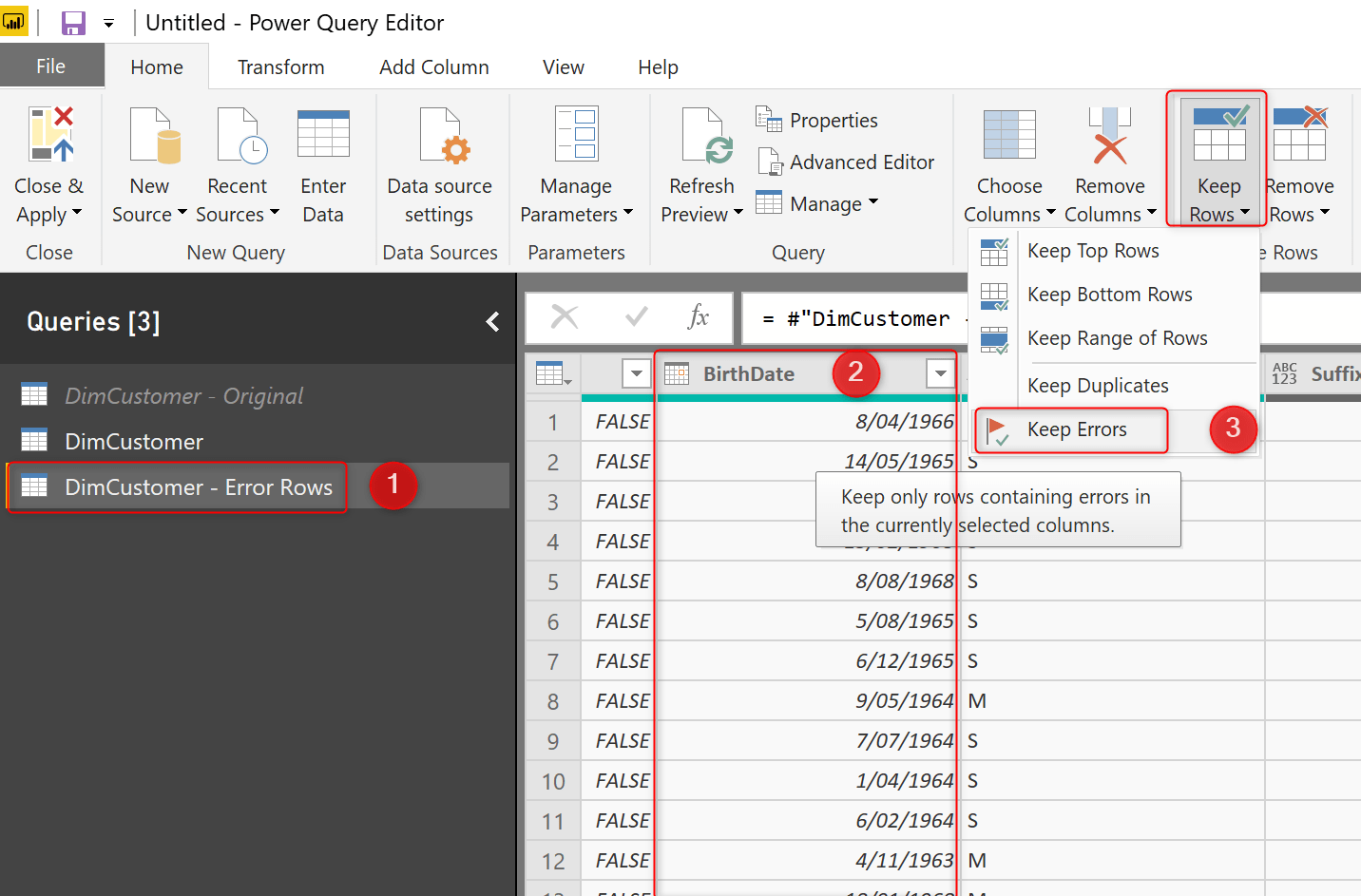Switch to the Transform tab
The image size is (1361, 896).
point(280,67)
